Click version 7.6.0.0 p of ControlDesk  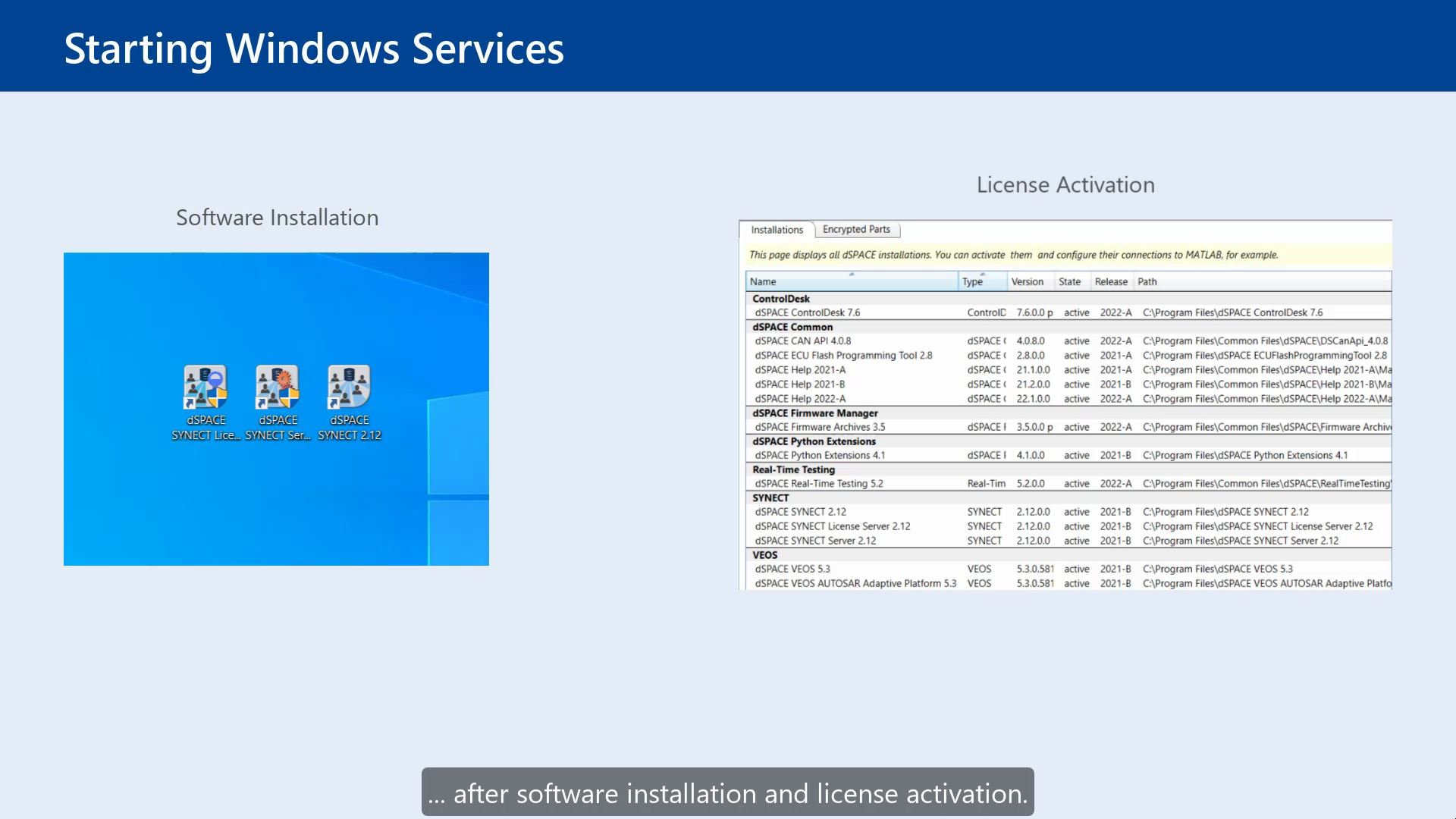coord(1034,312)
